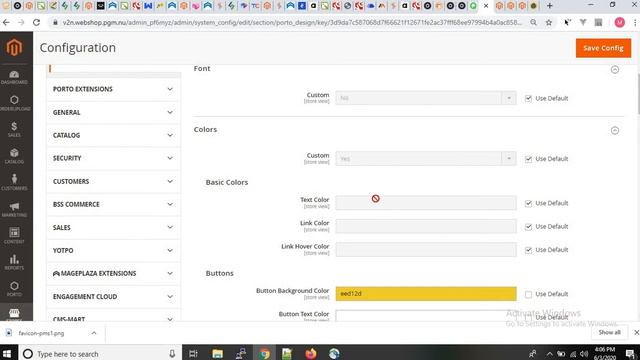Bookmark this page with the star icon

549,23
